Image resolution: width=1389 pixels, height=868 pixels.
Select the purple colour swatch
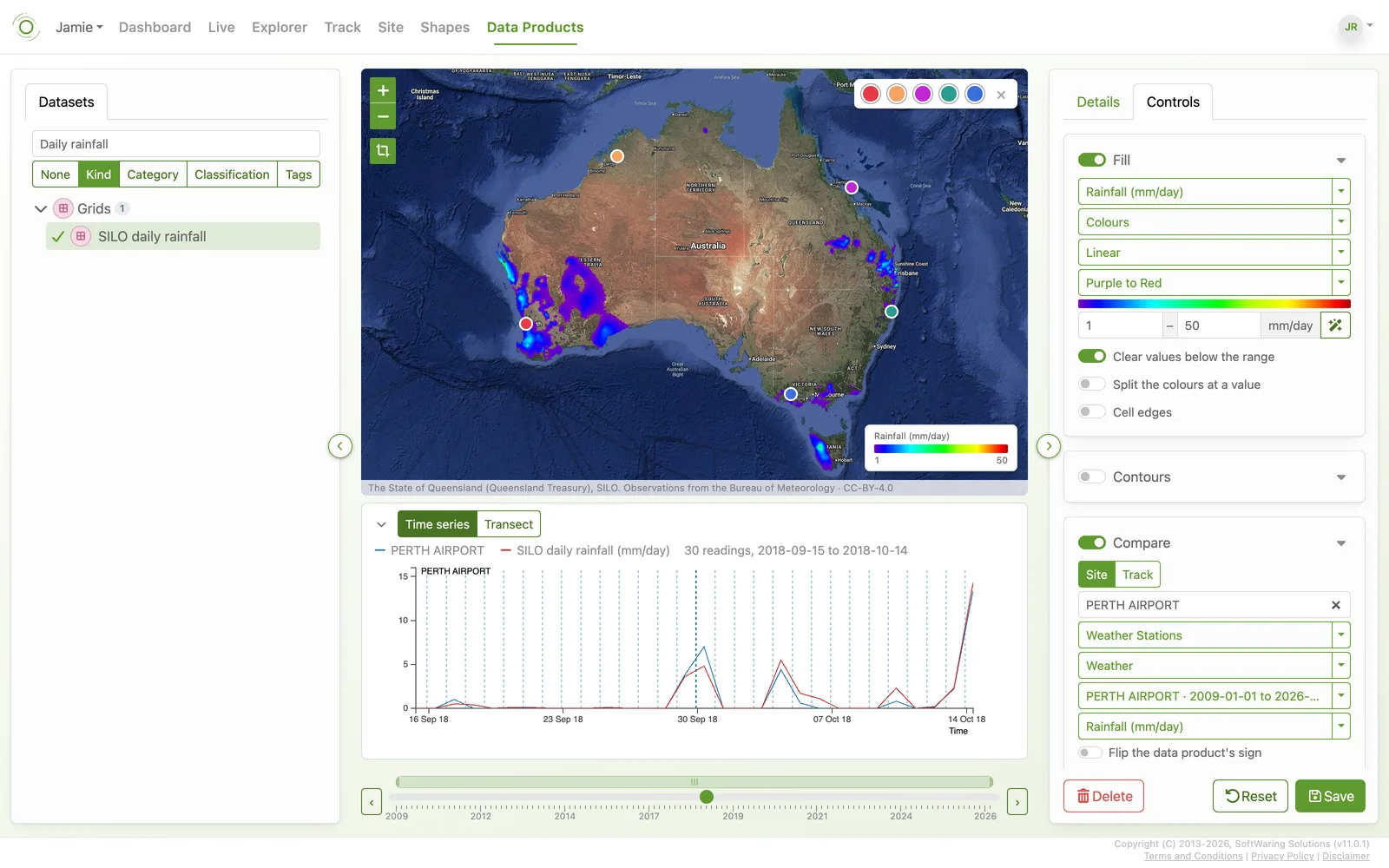click(x=923, y=94)
